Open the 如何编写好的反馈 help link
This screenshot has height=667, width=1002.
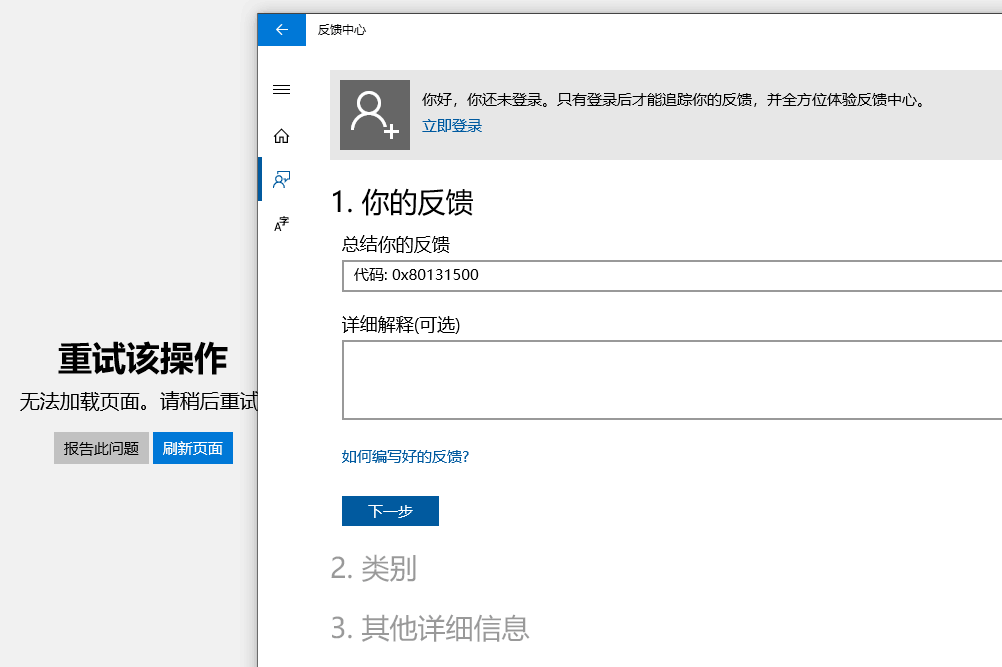(405, 457)
